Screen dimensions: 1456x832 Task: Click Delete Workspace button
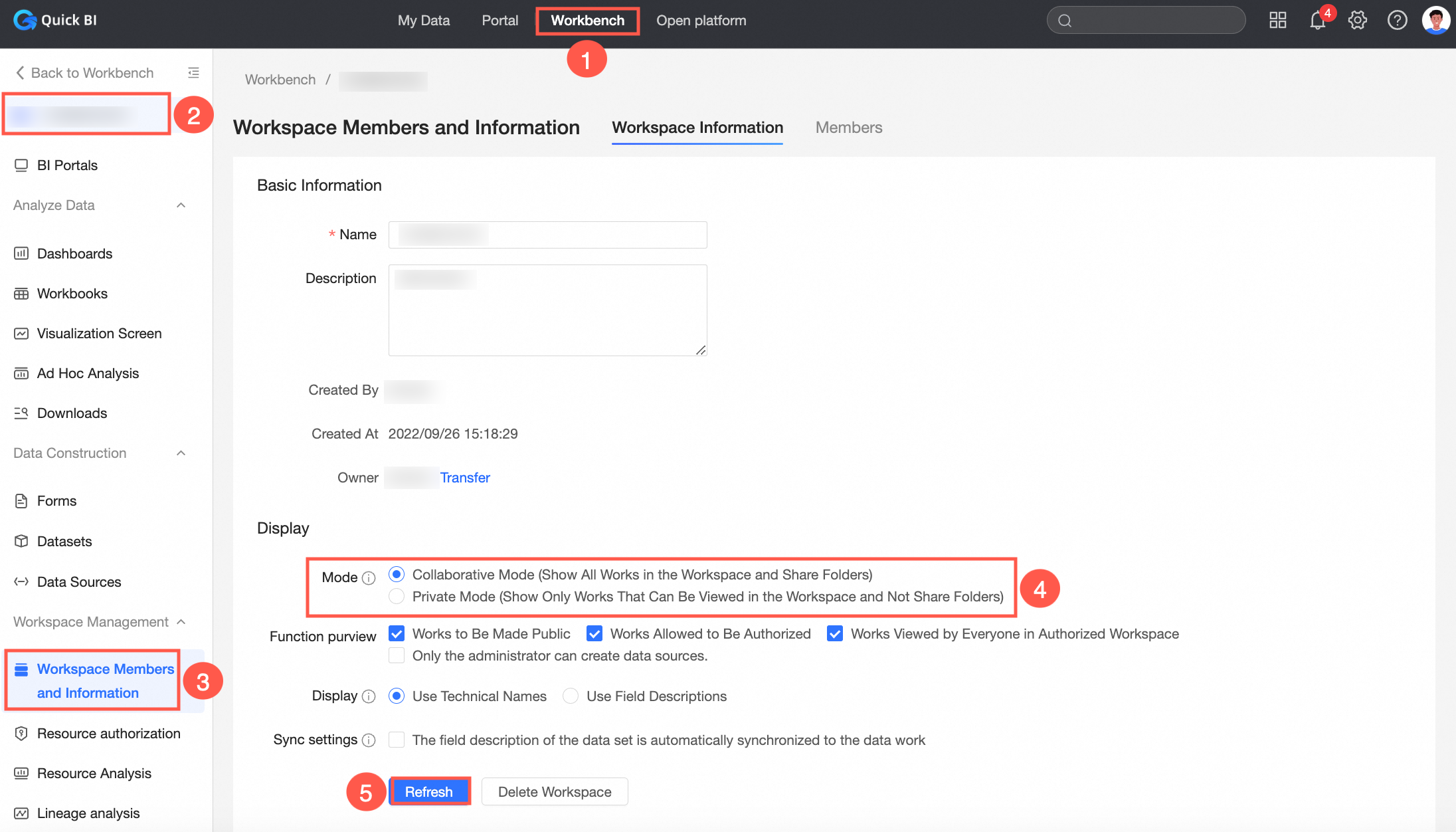coord(555,791)
